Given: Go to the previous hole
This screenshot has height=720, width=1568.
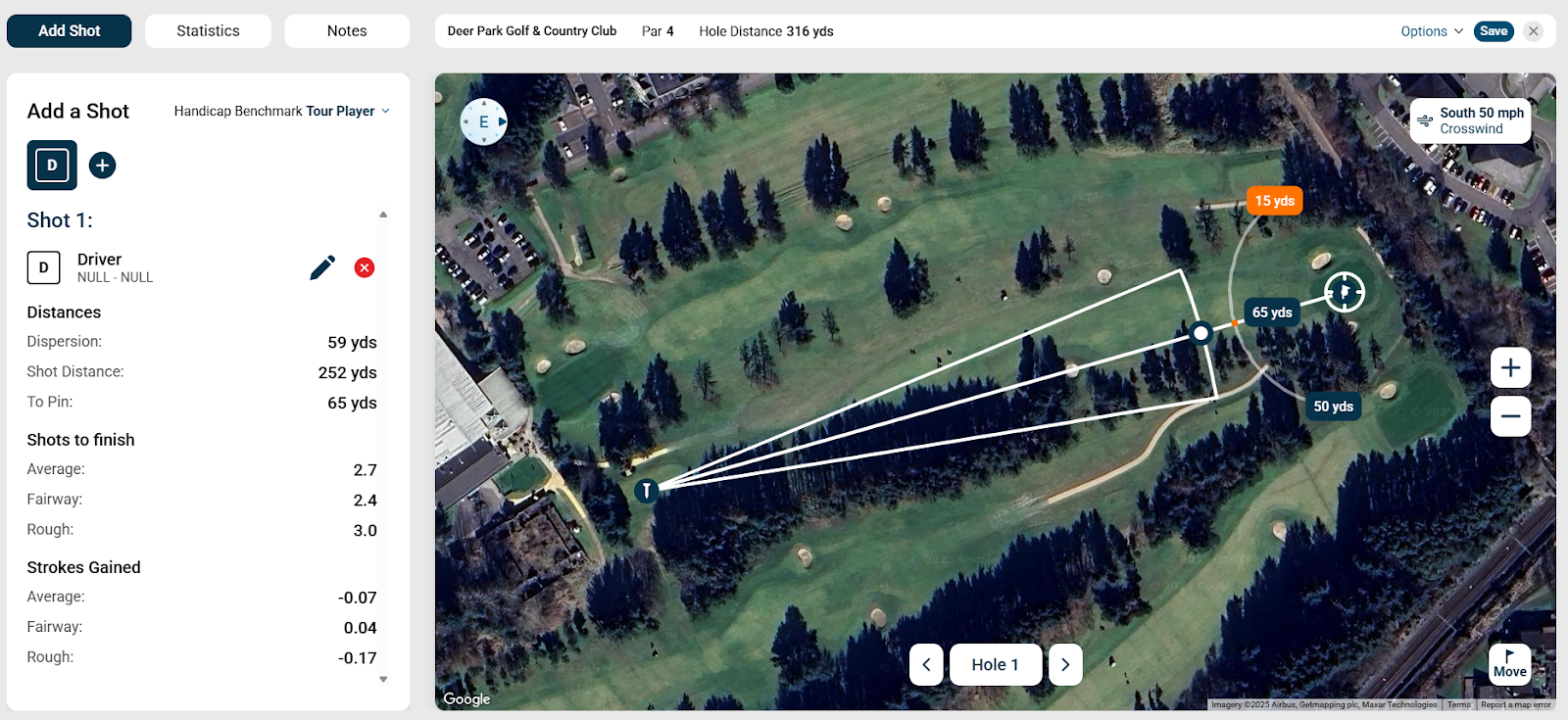Looking at the screenshot, I should point(926,664).
